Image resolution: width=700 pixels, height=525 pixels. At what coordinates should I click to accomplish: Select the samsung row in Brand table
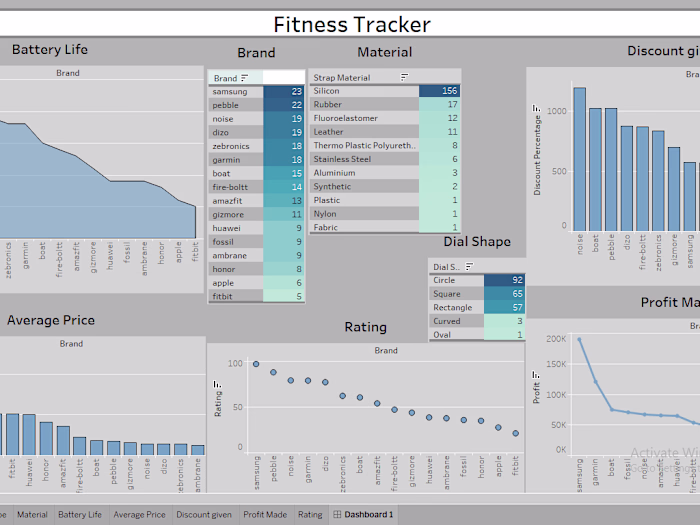pyautogui.click(x=257, y=92)
